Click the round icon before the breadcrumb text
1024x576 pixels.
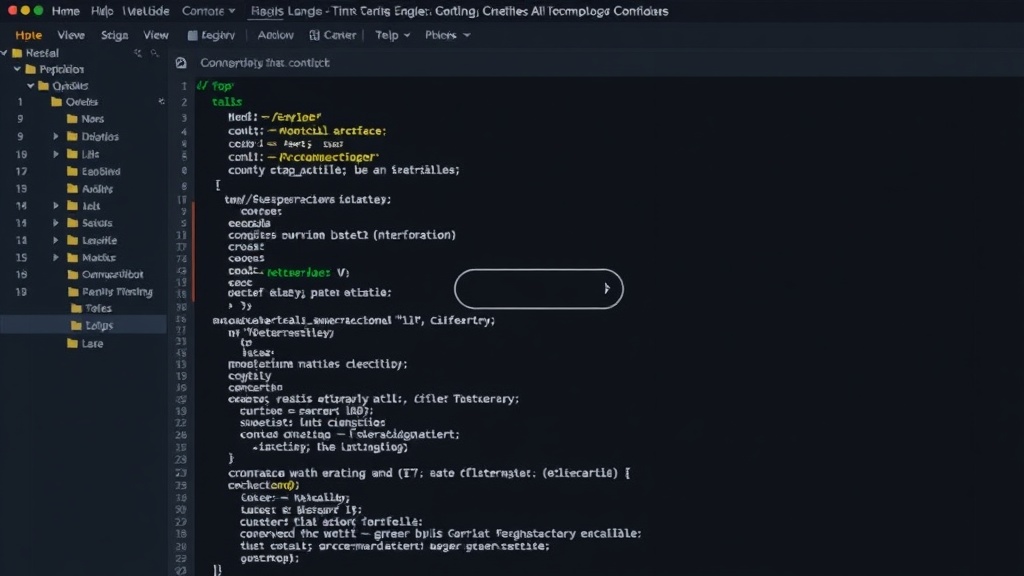pos(181,63)
